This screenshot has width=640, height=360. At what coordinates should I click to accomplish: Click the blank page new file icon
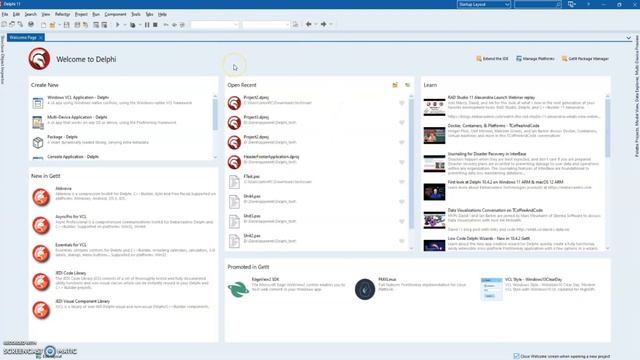(43, 24)
